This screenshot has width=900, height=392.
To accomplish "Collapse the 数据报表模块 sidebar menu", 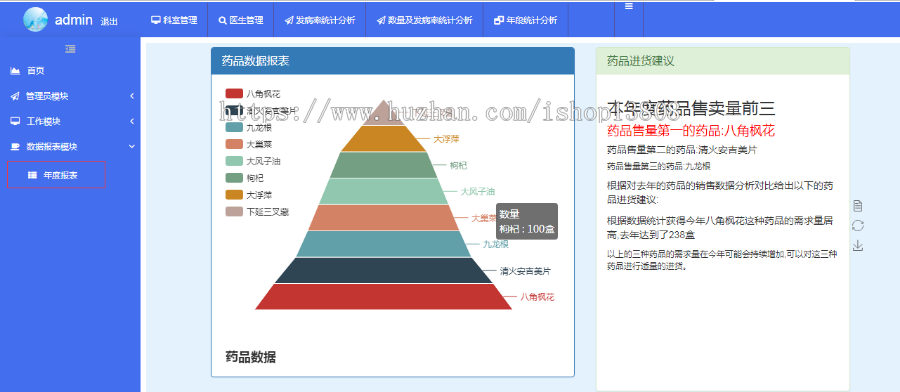I will [x=70, y=146].
